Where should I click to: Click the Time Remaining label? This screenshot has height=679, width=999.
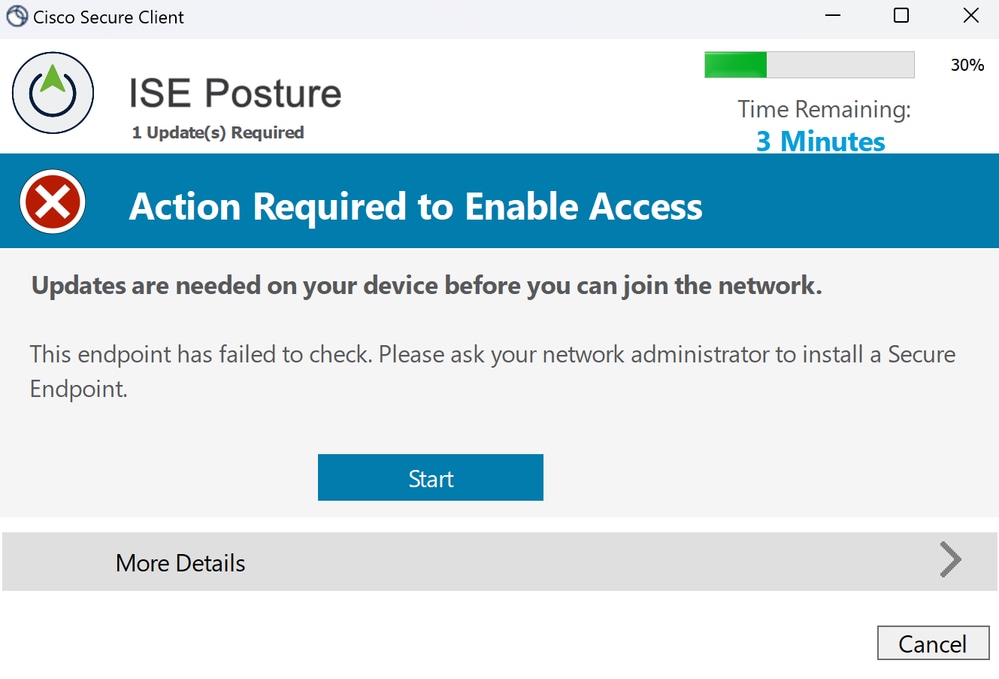[x=824, y=110]
